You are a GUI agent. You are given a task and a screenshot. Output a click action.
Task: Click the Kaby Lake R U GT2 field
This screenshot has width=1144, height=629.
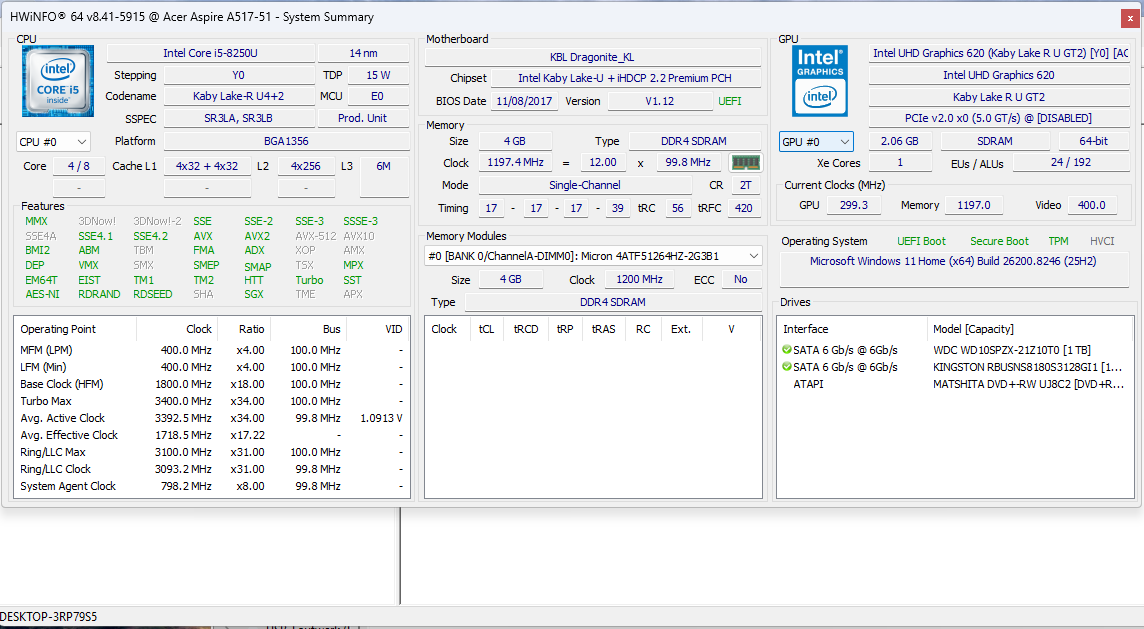[999, 97]
